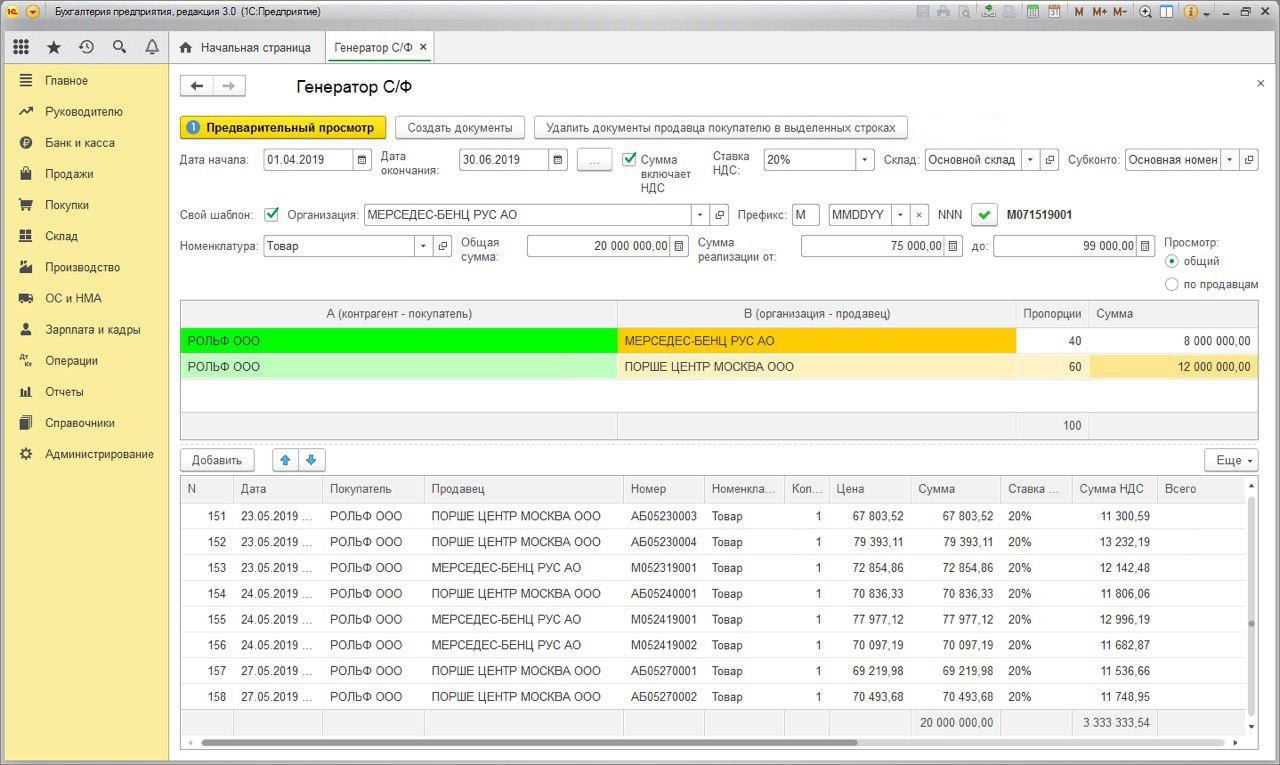Go back with the left arrow button

coord(197,86)
